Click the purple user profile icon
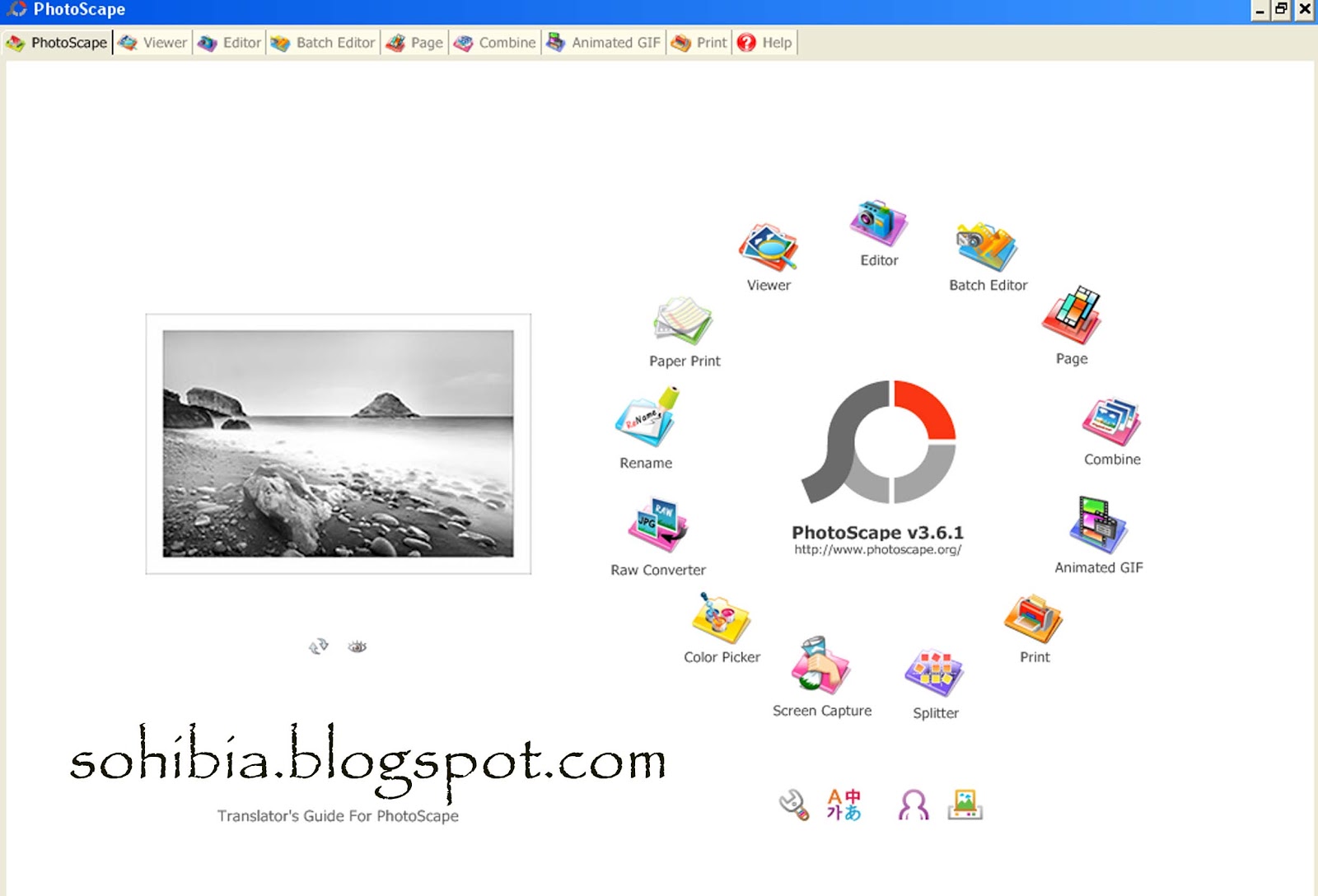The image size is (1318, 896). [914, 805]
